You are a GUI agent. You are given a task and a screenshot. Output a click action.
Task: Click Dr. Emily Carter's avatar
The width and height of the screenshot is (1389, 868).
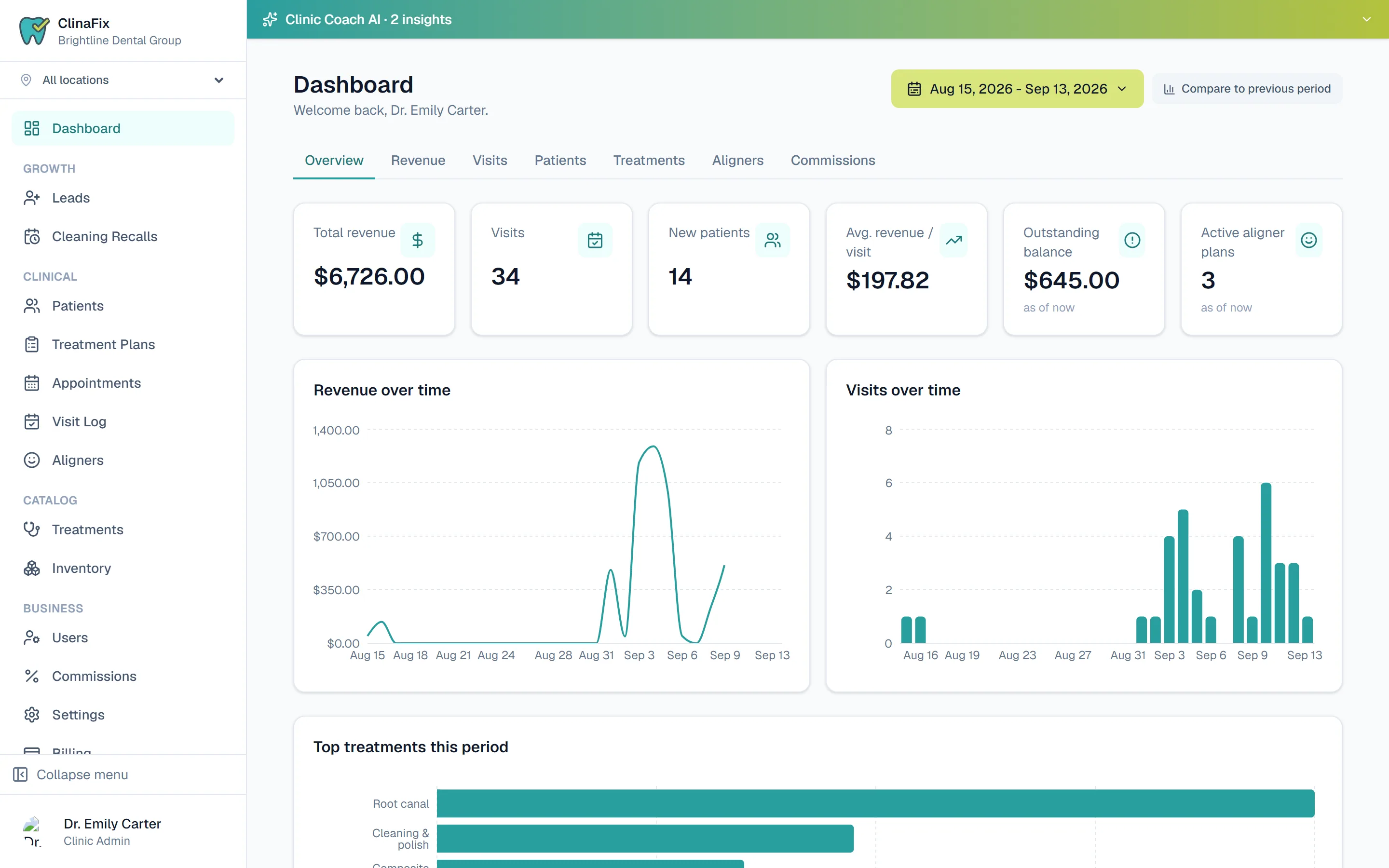click(32, 831)
